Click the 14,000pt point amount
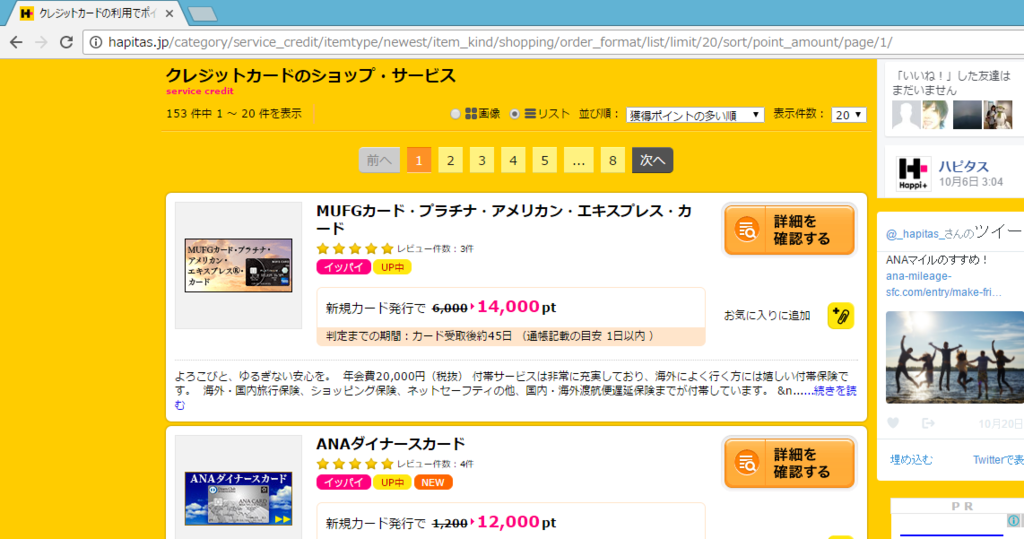The height and width of the screenshot is (539, 1024). tap(517, 307)
